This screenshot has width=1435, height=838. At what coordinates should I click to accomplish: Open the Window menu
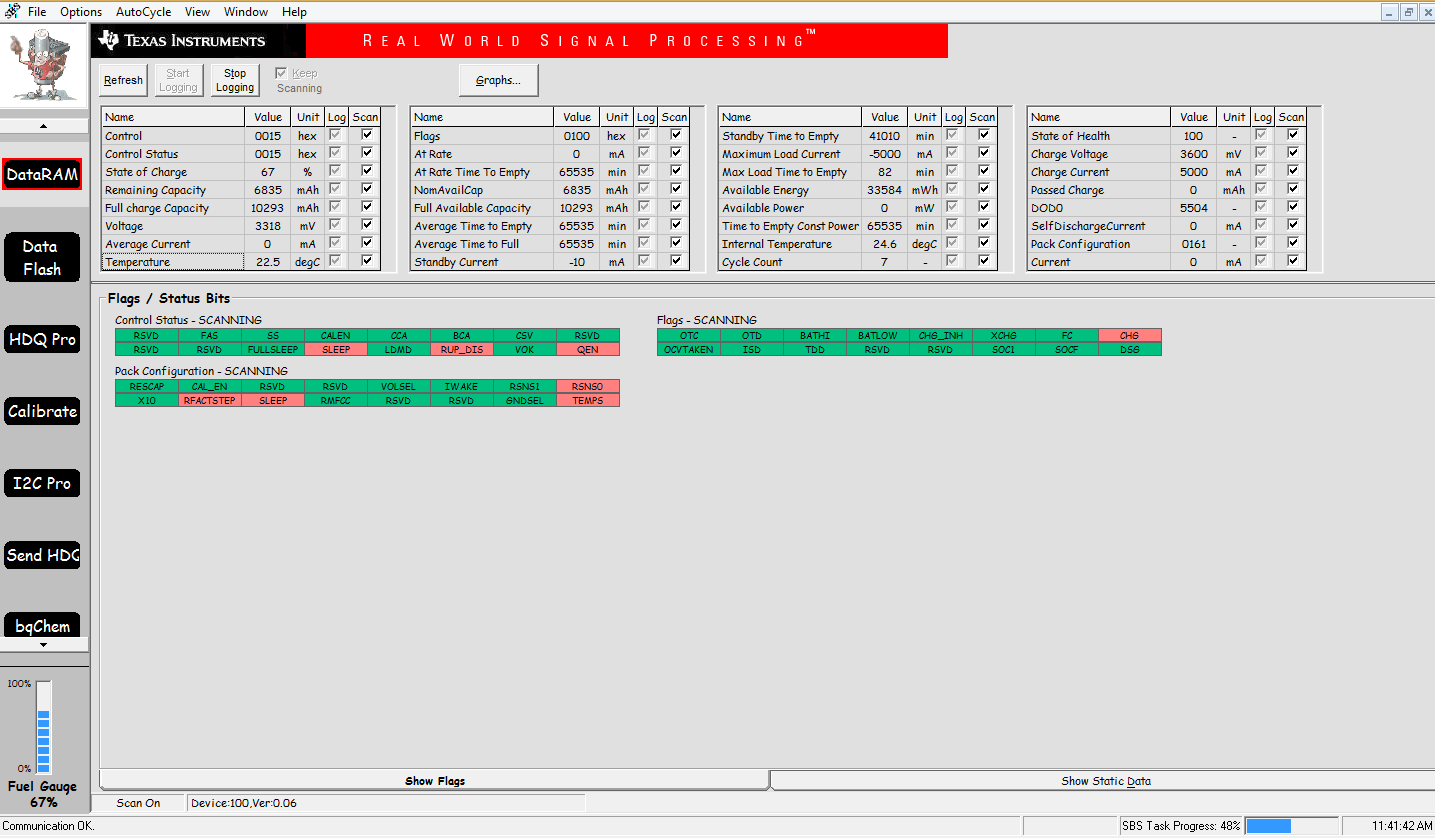[246, 12]
